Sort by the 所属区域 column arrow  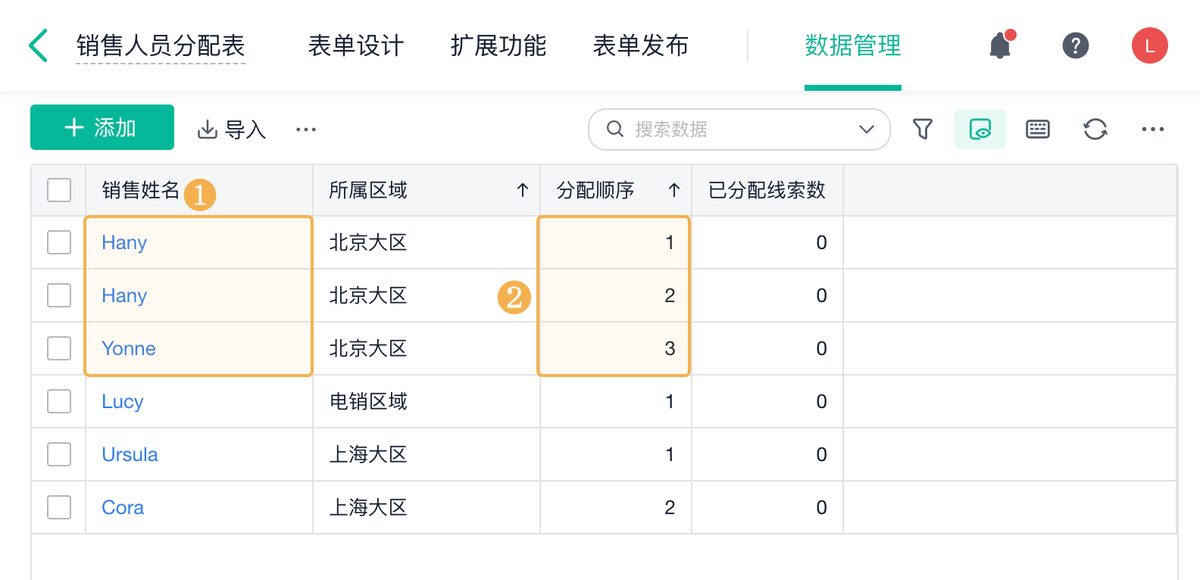(522, 190)
